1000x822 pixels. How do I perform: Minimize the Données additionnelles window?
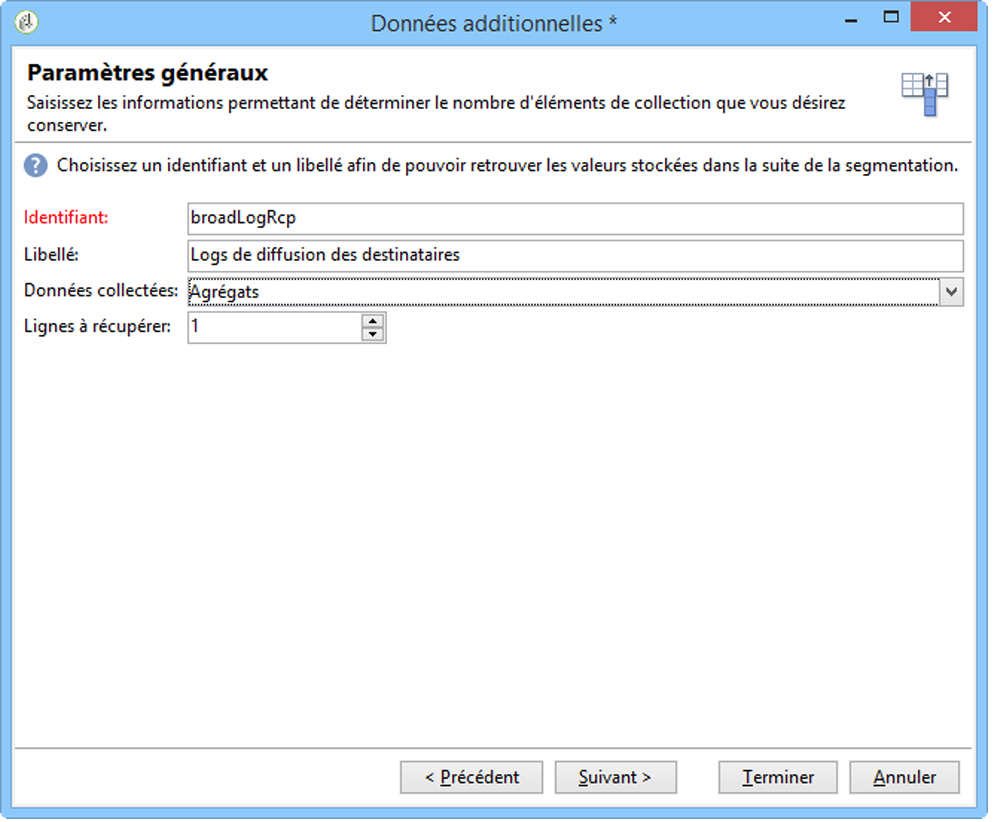(x=850, y=19)
